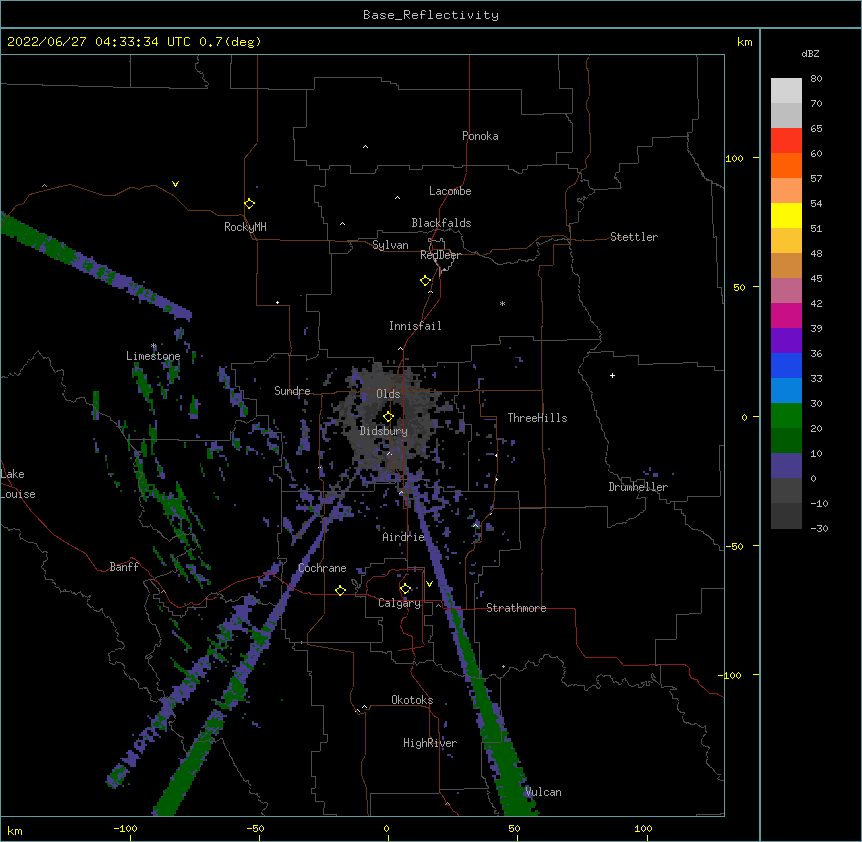Click the Lacombe city label
Image resolution: width=862 pixels, height=842 pixels.
point(450,191)
